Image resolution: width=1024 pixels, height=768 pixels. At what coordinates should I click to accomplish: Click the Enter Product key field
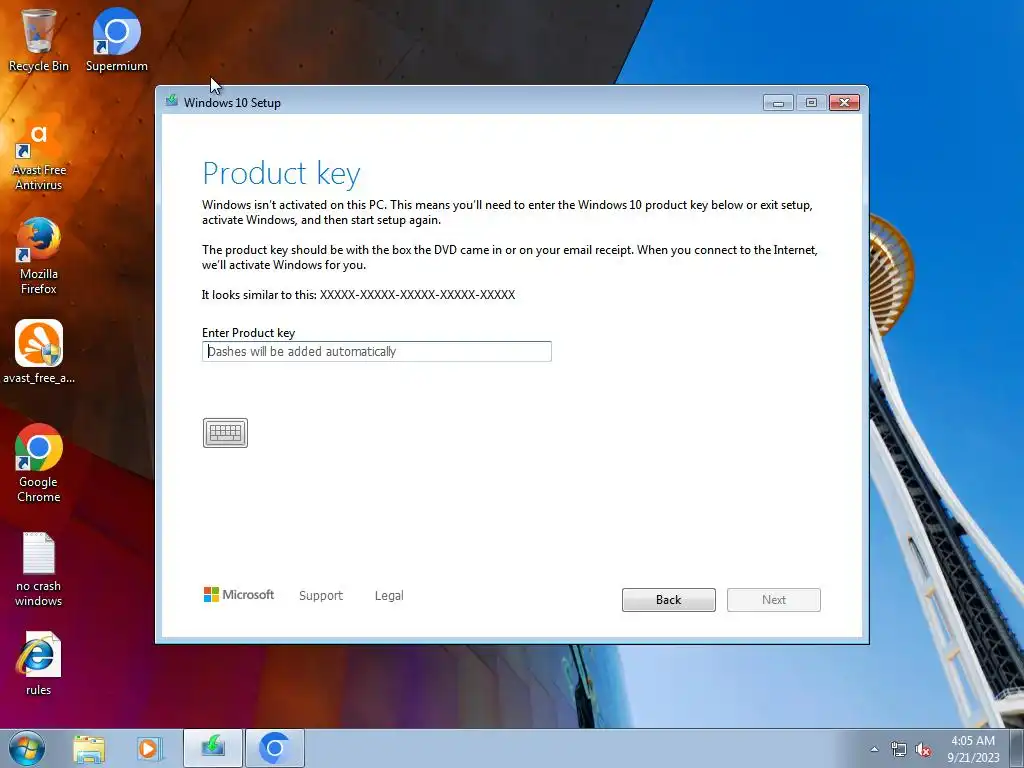coord(377,351)
